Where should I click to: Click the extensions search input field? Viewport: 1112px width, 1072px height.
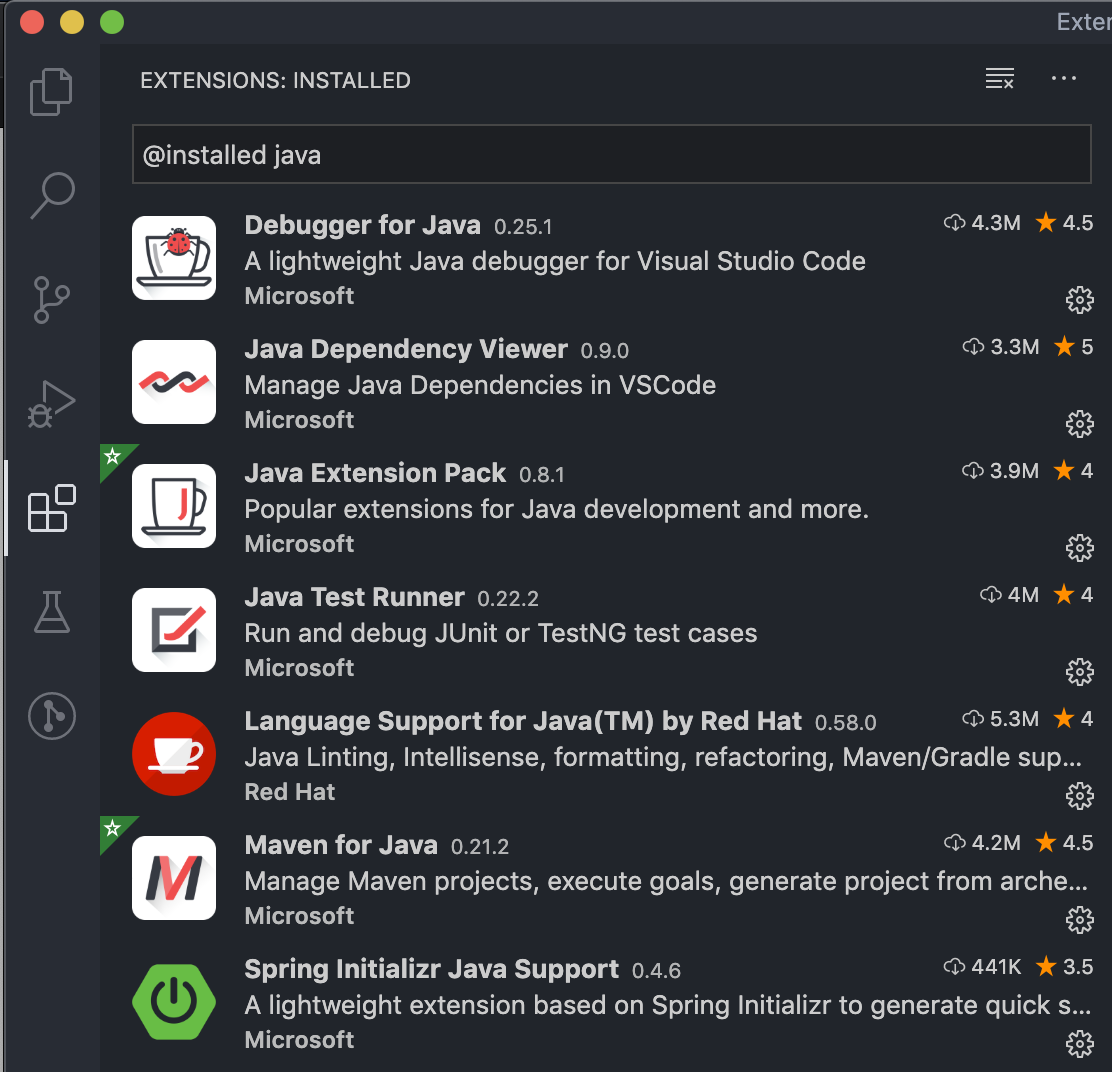tap(610, 155)
